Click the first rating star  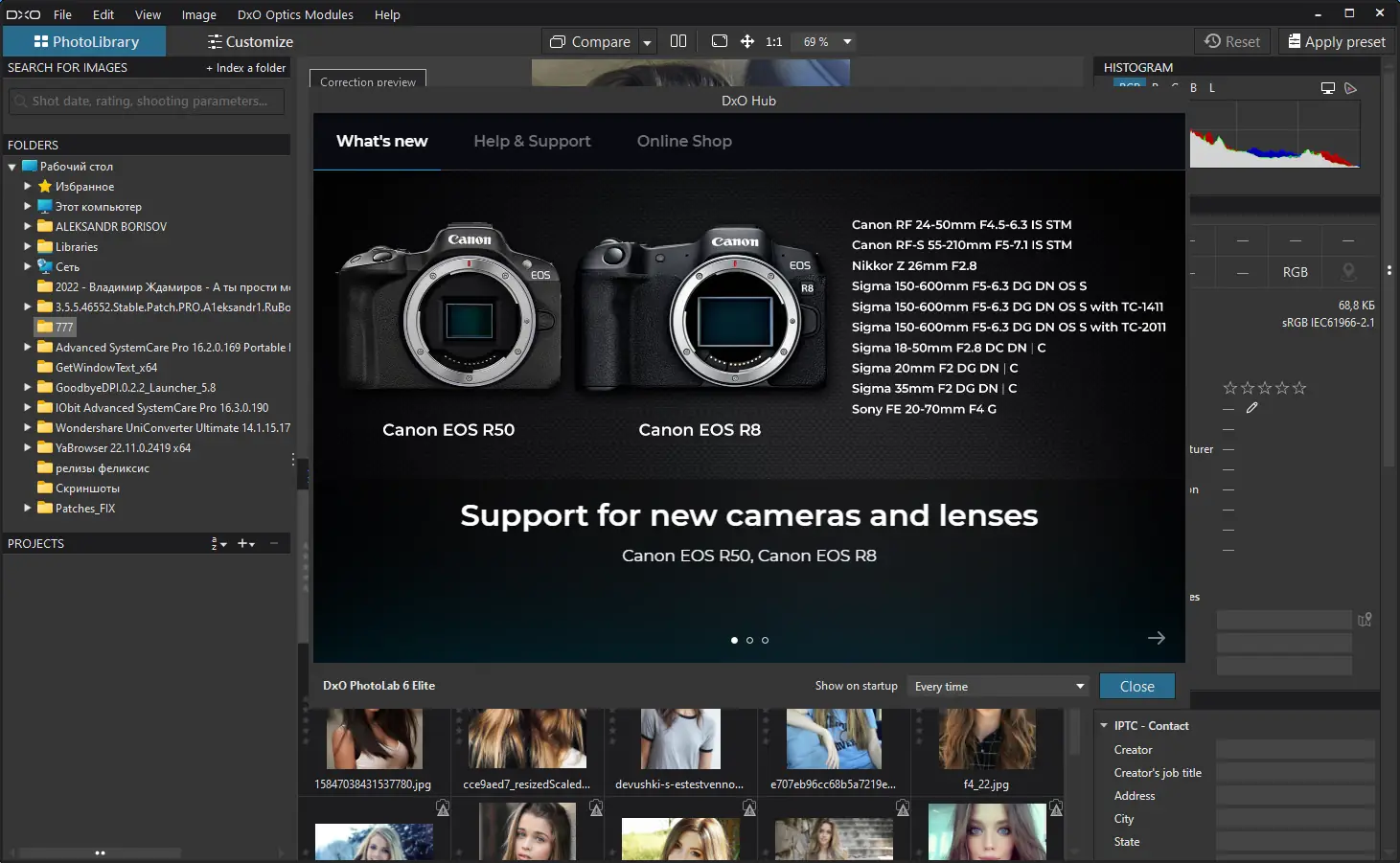click(x=1230, y=388)
